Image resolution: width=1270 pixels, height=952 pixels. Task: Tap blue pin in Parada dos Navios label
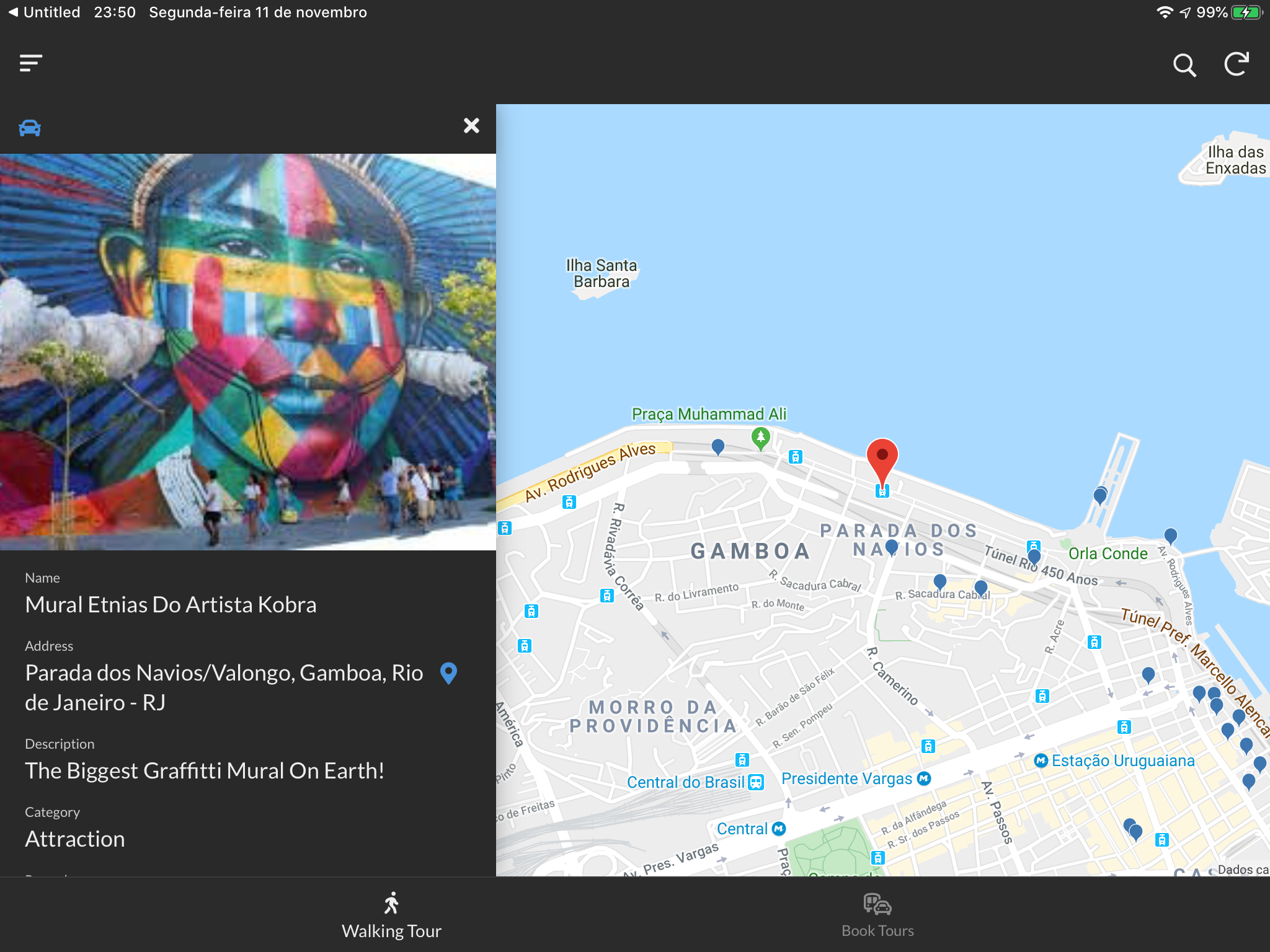tap(892, 547)
